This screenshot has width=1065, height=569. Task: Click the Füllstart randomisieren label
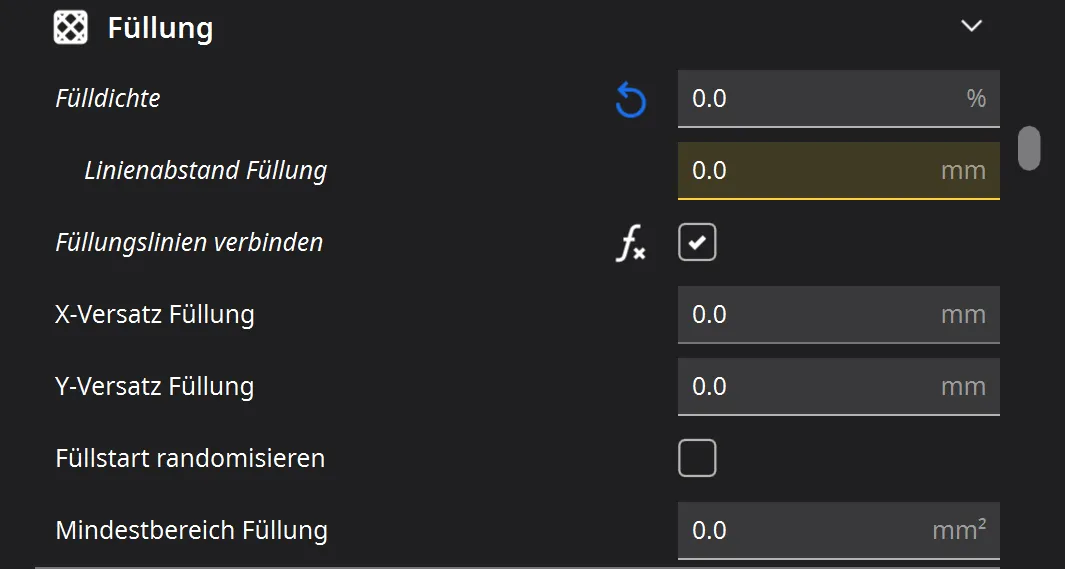[190, 459]
